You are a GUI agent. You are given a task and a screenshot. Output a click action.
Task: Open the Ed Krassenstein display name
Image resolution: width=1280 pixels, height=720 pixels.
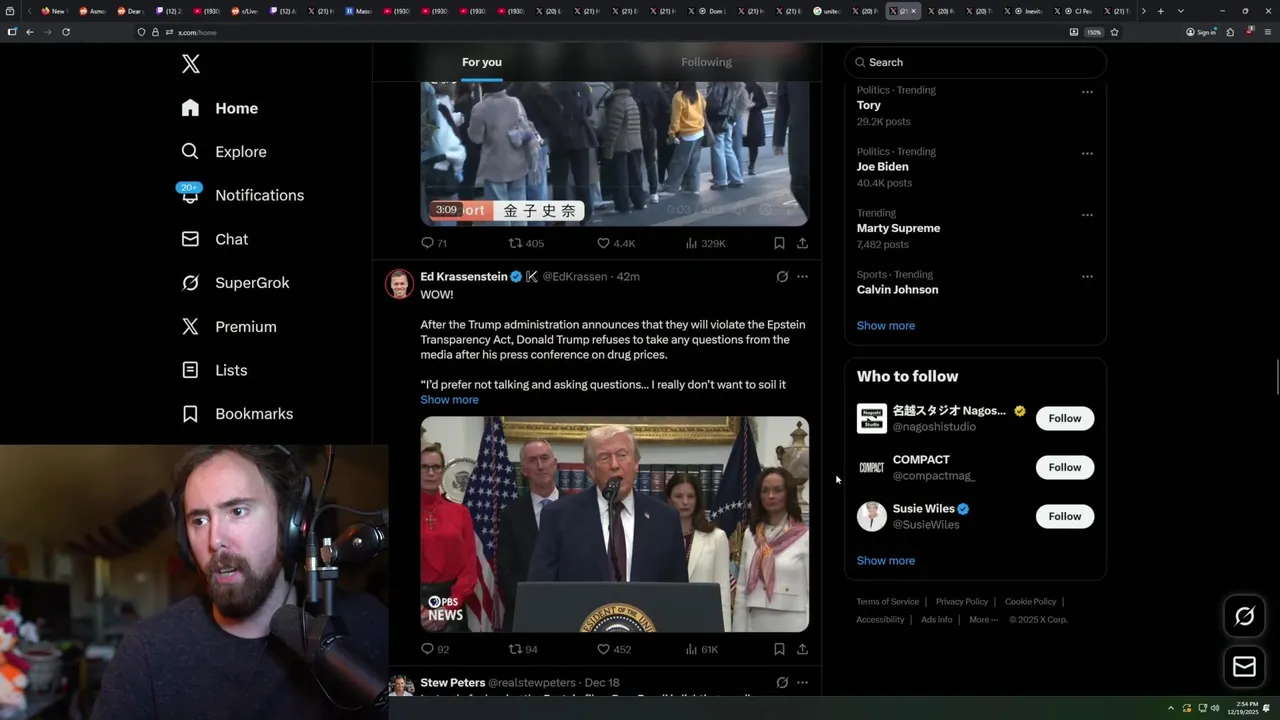[x=464, y=276]
